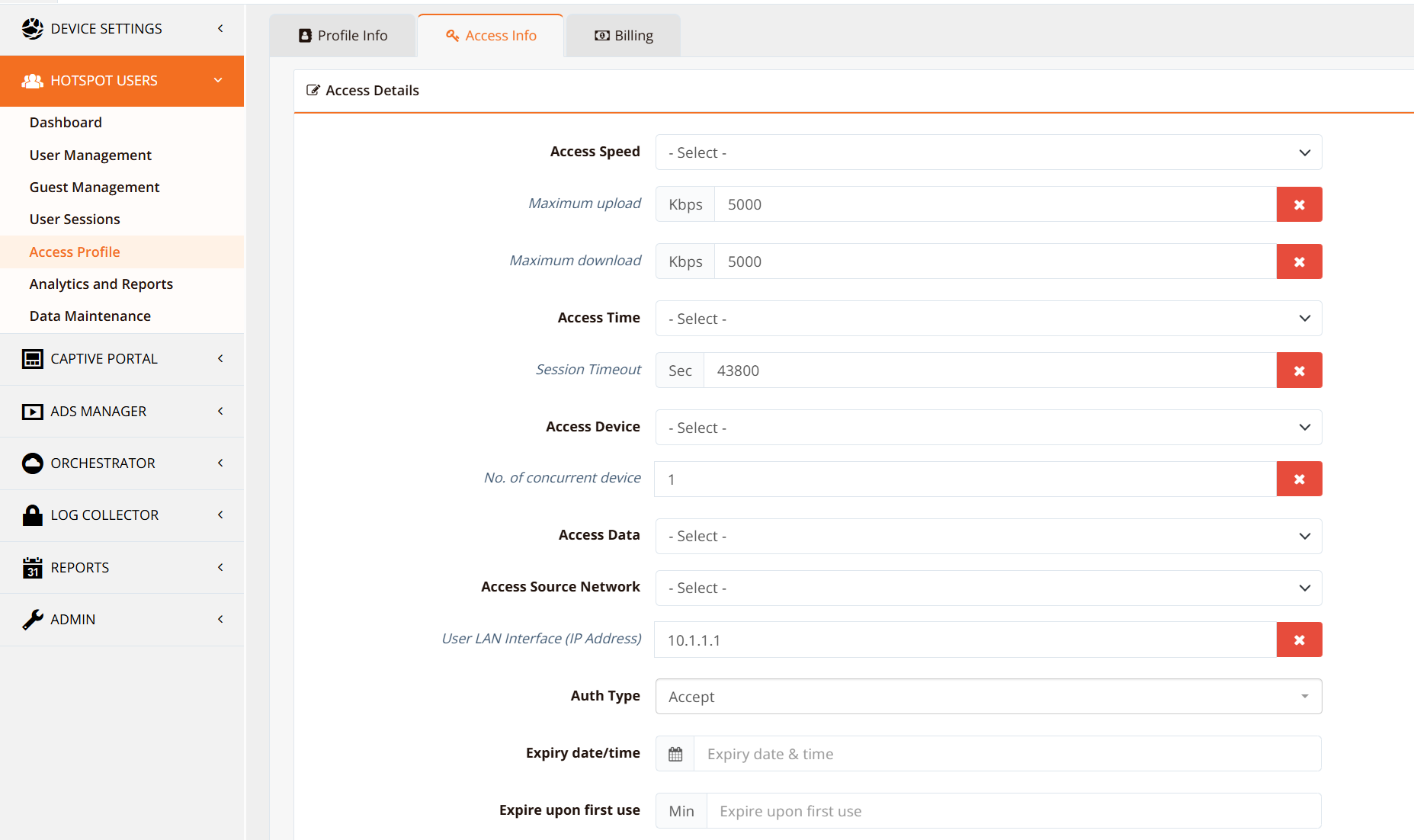Delete the concurrent device value via red X

1299,479
